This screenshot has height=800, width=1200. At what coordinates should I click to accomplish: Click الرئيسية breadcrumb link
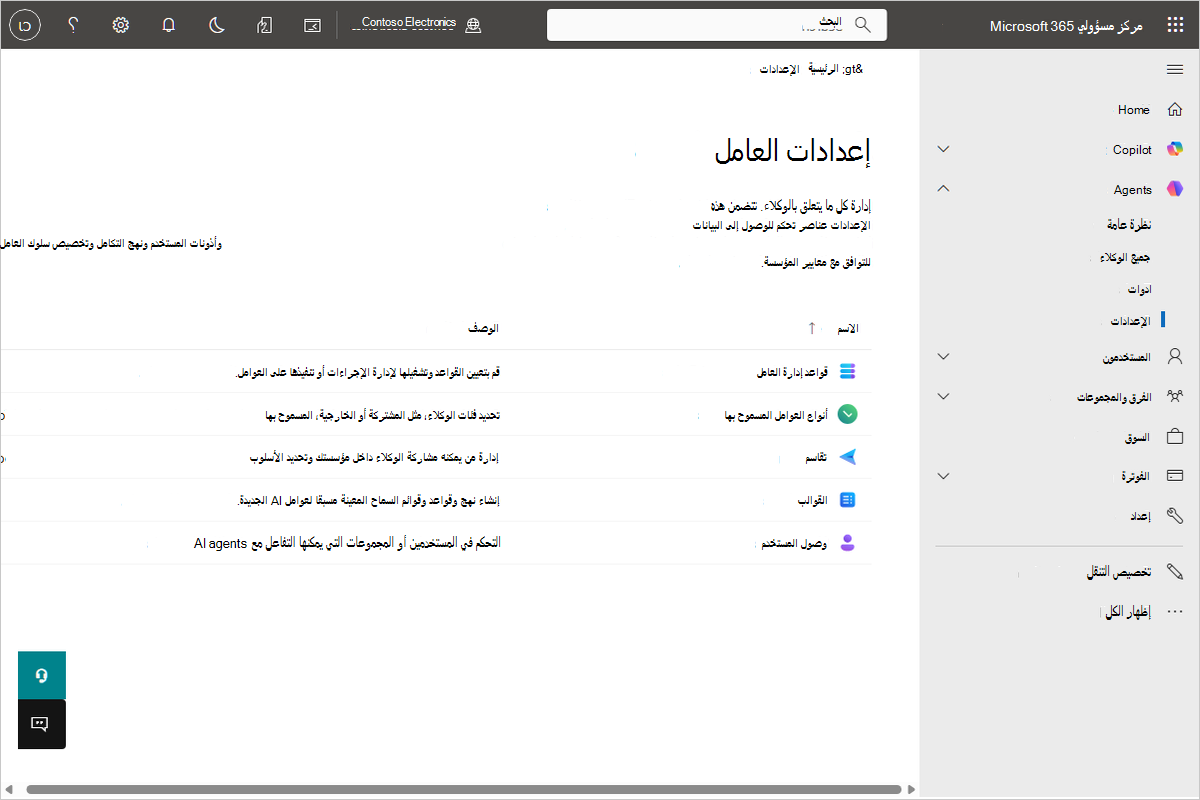[824, 69]
